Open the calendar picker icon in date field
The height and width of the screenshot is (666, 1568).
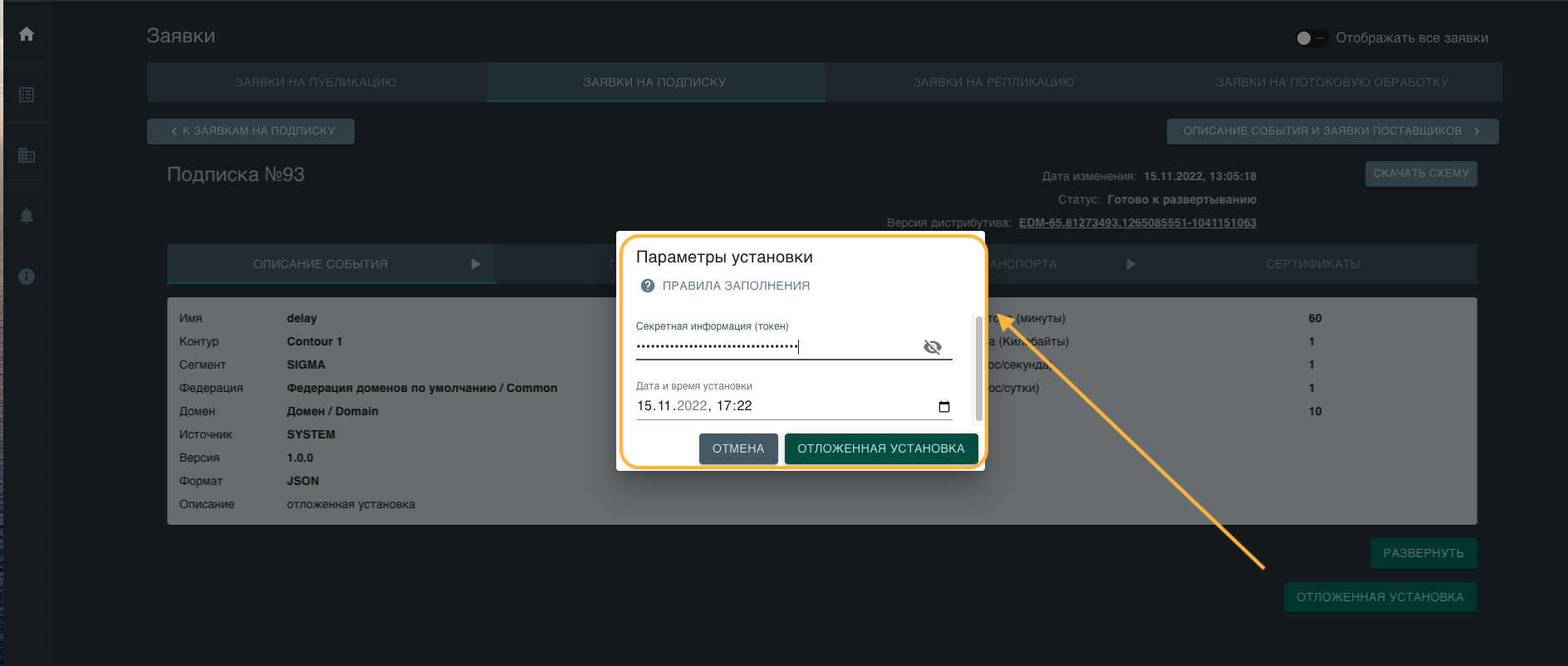pyautogui.click(x=943, y=406)
